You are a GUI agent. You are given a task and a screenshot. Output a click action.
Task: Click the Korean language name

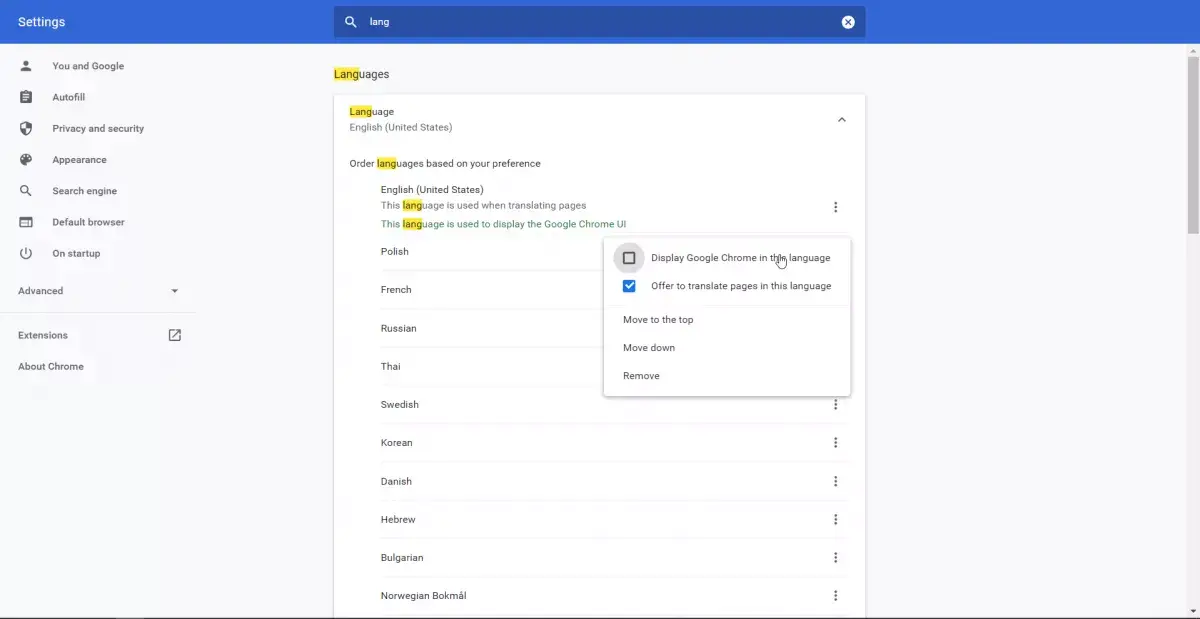[396, 443]
